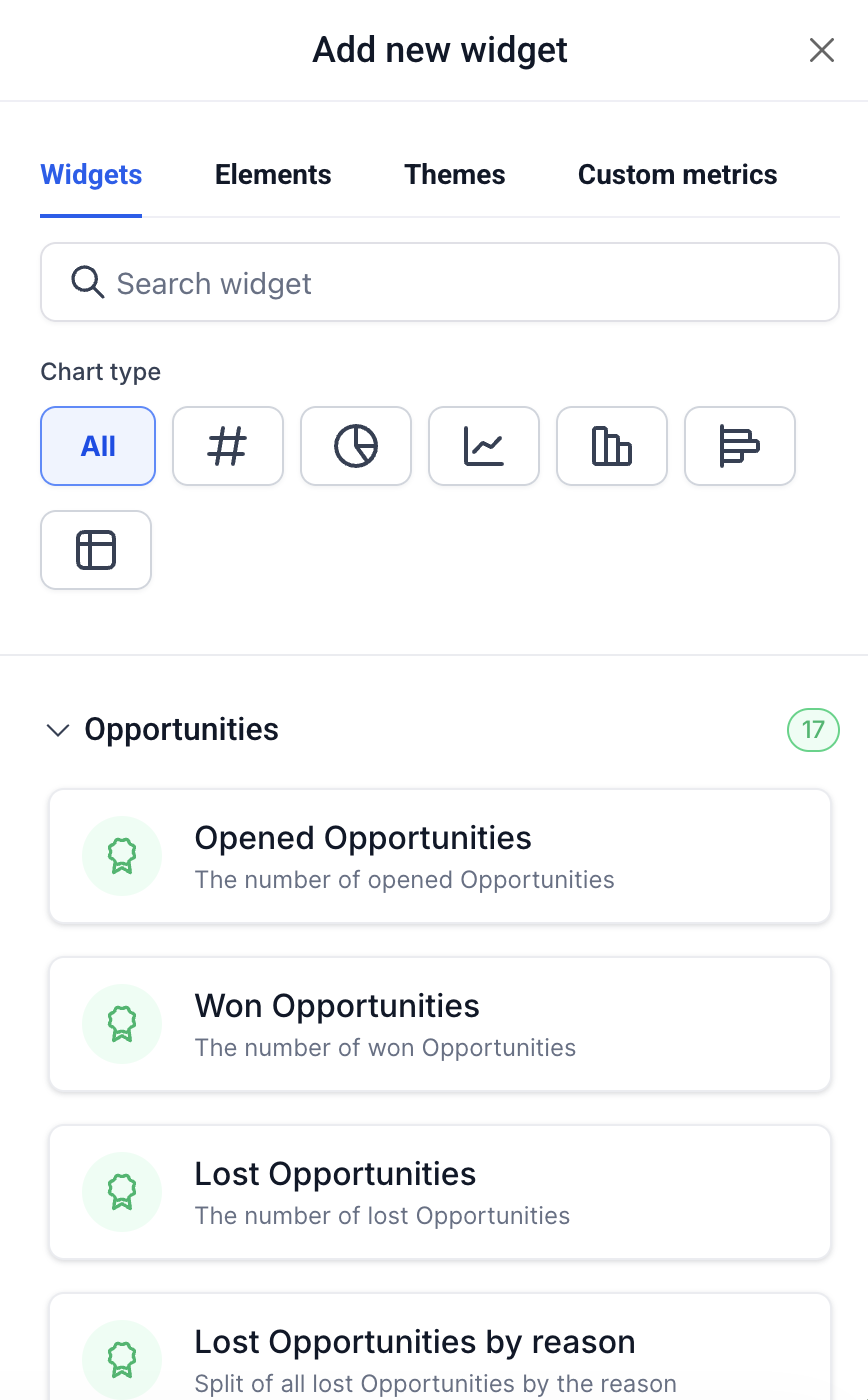
Task: Select the Widgets tab
Action: 91,175
